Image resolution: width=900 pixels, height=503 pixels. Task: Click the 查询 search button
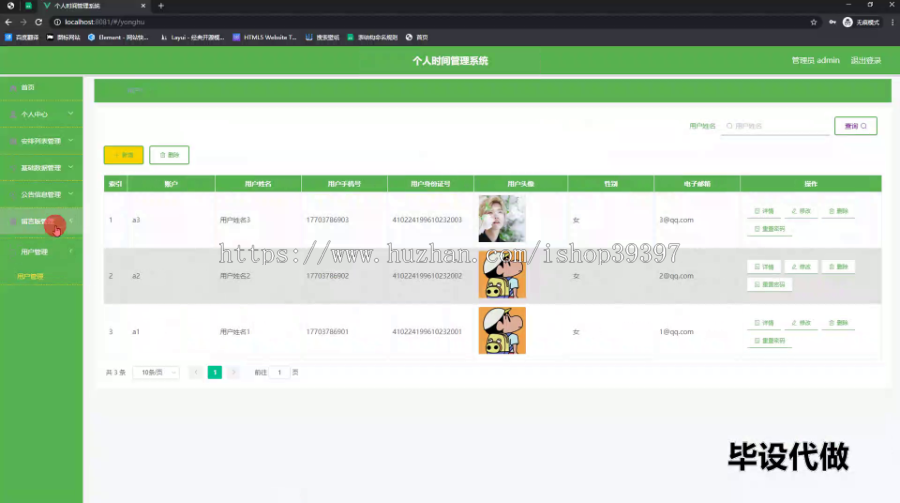[855, 126]
